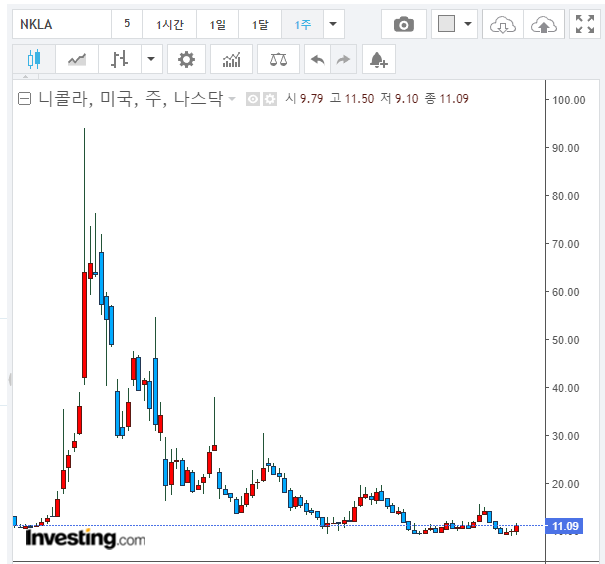Choose the bar chart style icon

pos(120,59)
